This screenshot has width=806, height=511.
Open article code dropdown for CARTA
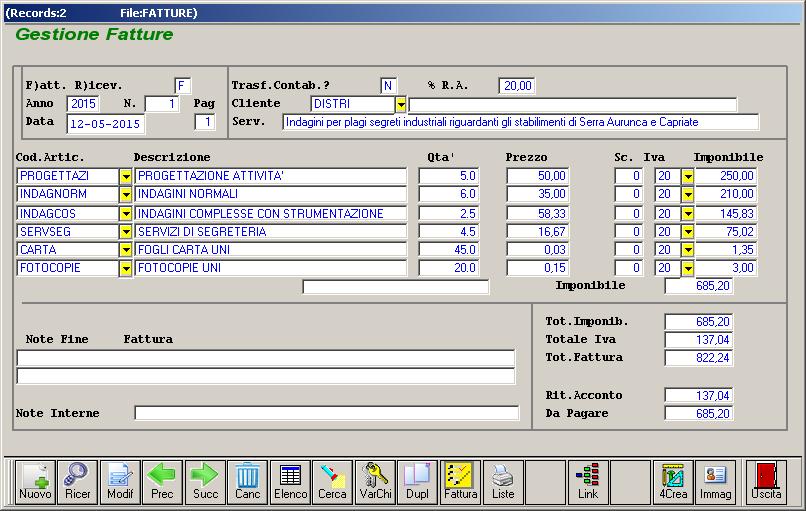(x=125, y=250)
